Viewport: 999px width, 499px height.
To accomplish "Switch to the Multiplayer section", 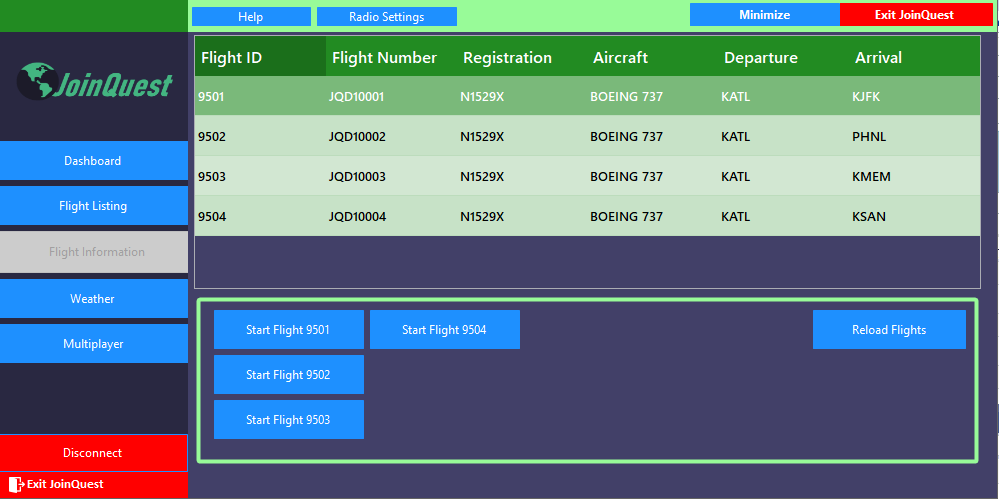I will coord(94,344).
